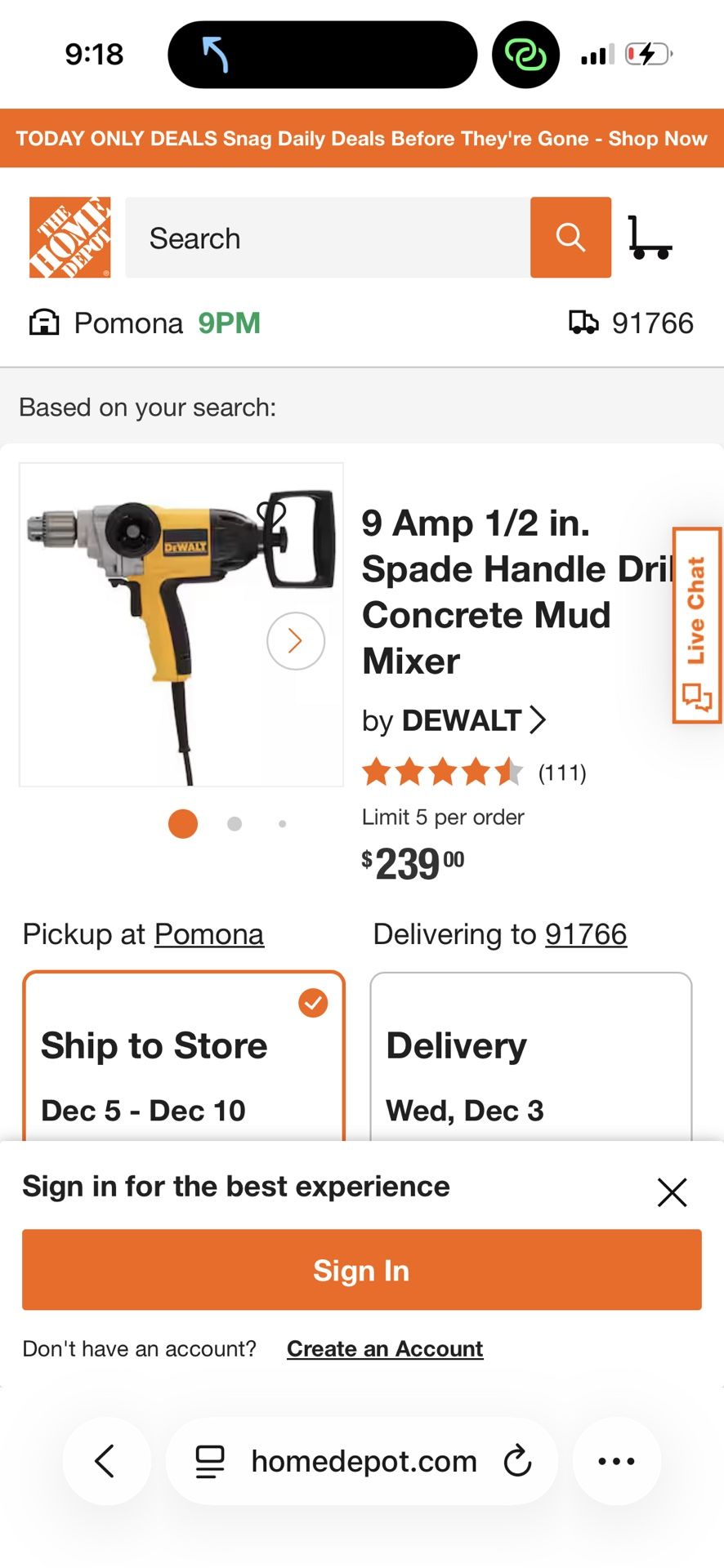Image resolution: width=724 pixels, height=1568 pixels.
Task: Select the second carousel dot
Action: coord(235,824)
